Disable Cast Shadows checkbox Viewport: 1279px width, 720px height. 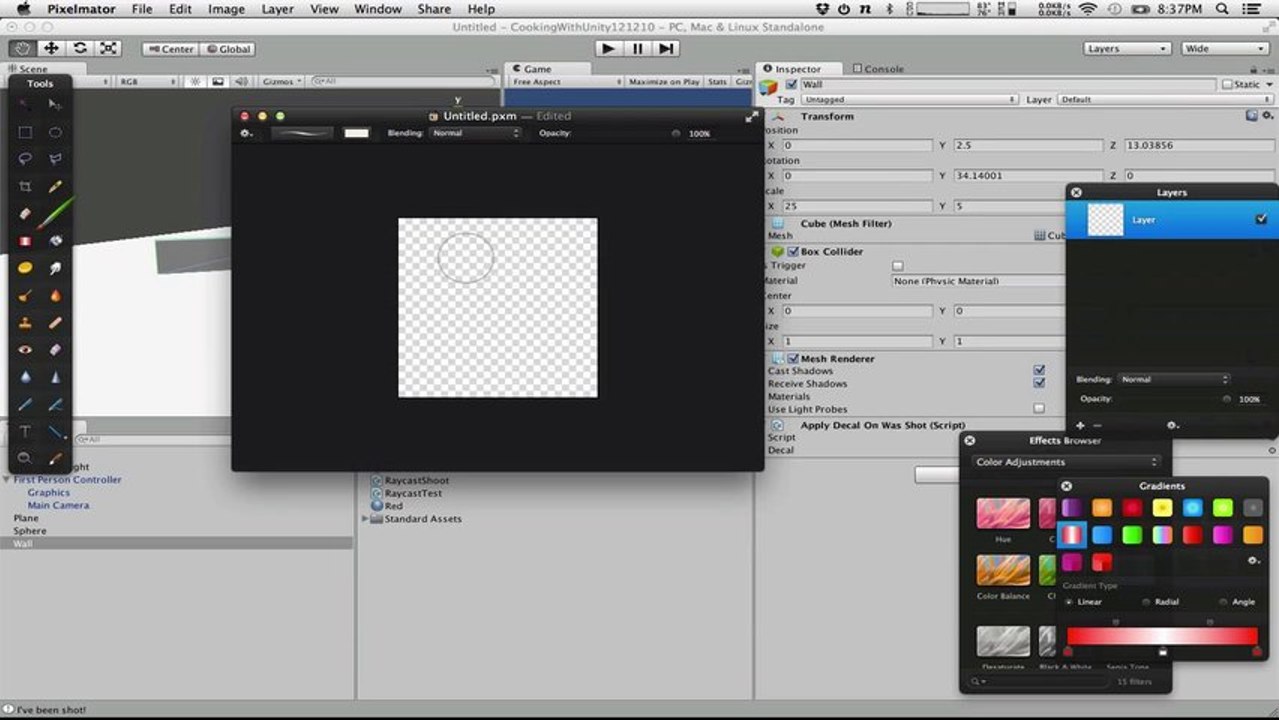[1039, 371]
